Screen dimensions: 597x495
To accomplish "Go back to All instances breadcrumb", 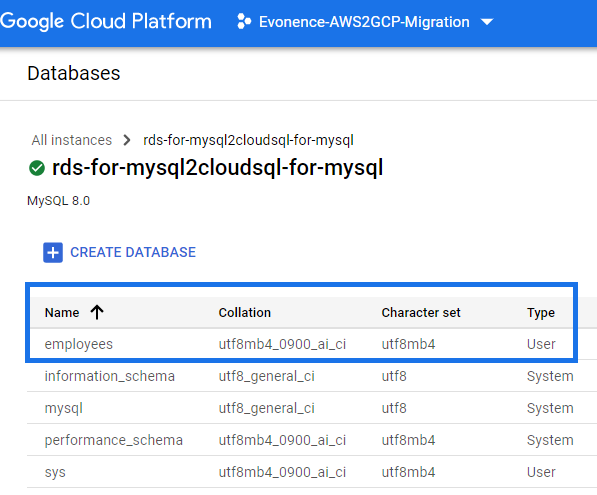I will point(72,140).
